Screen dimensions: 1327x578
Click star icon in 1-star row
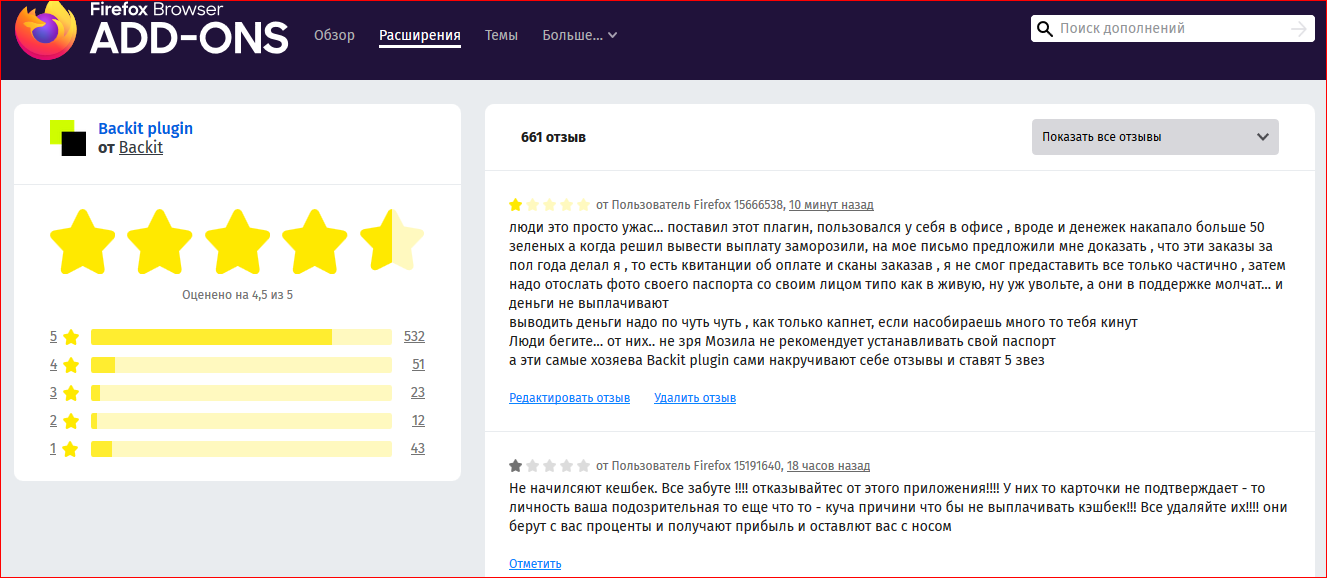(x=71, y=449)
